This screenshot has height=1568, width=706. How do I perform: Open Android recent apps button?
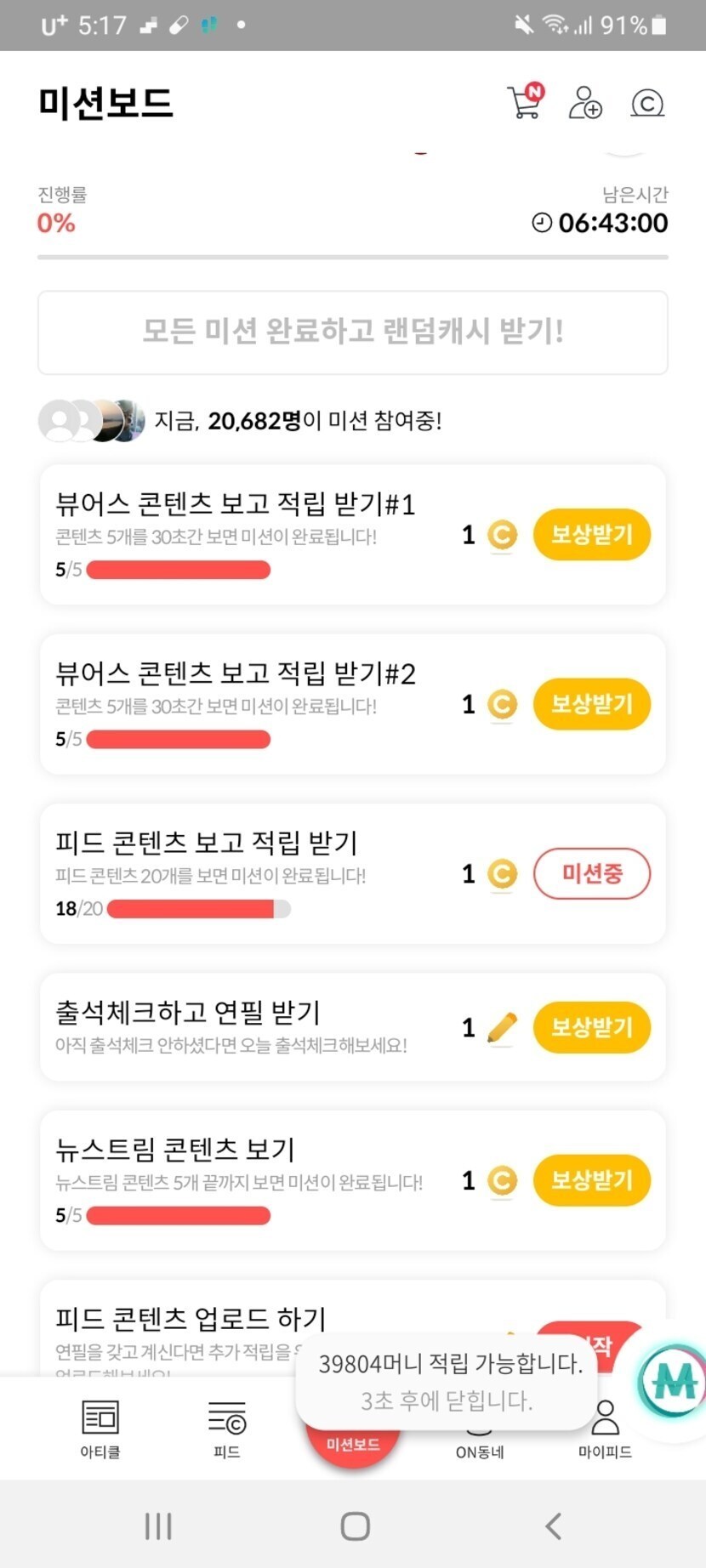[158, 1526]
